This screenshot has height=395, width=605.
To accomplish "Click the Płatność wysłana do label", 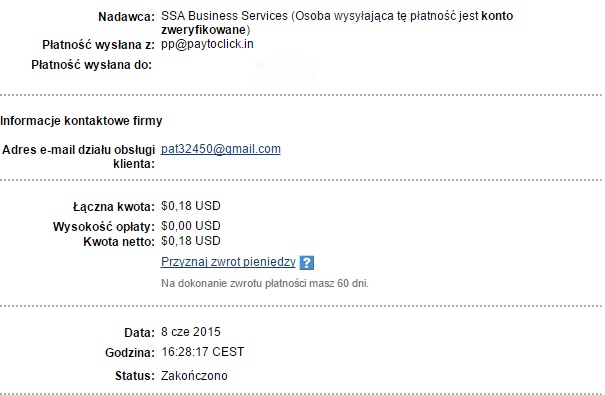I will (92, 65).
